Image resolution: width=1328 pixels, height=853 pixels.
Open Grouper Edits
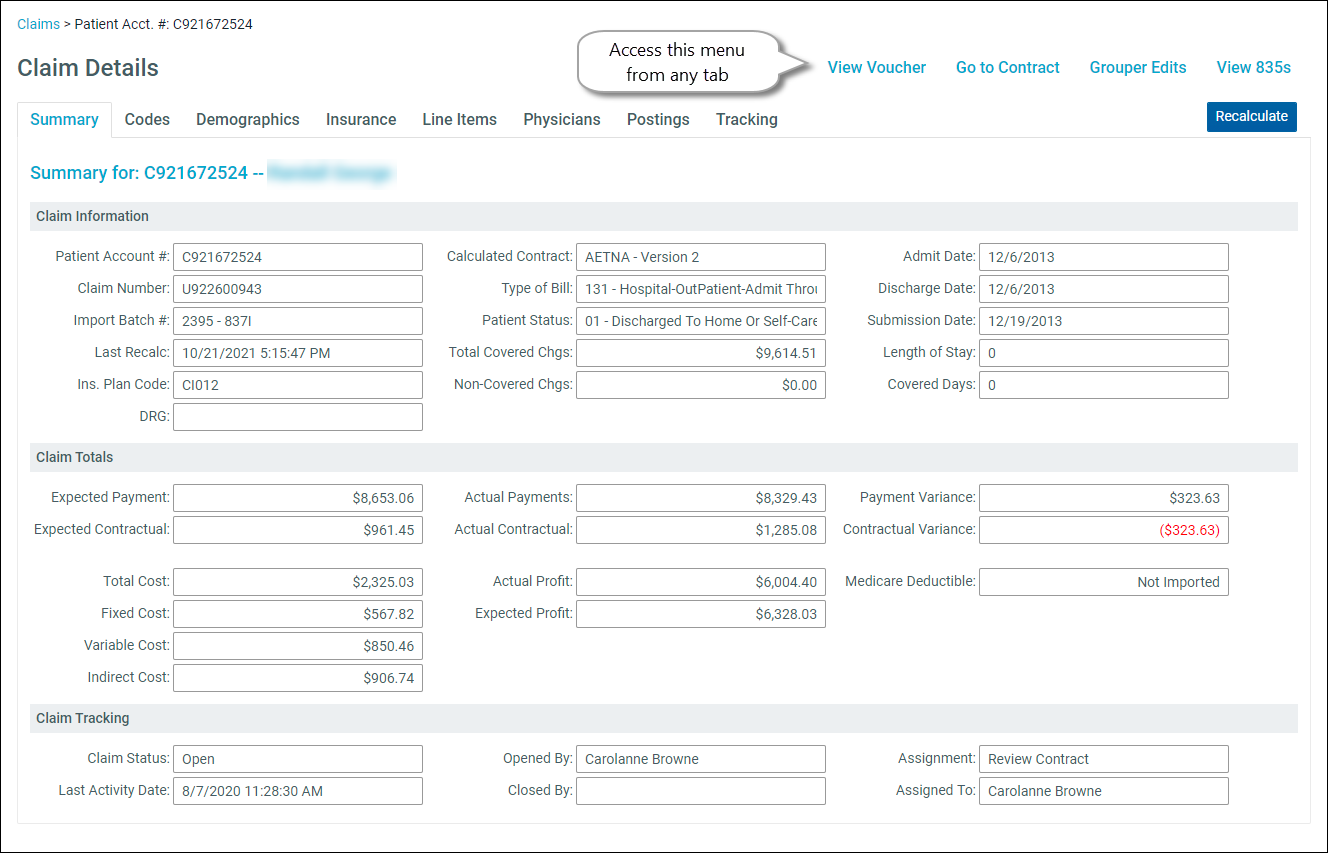click(1137, 67)
